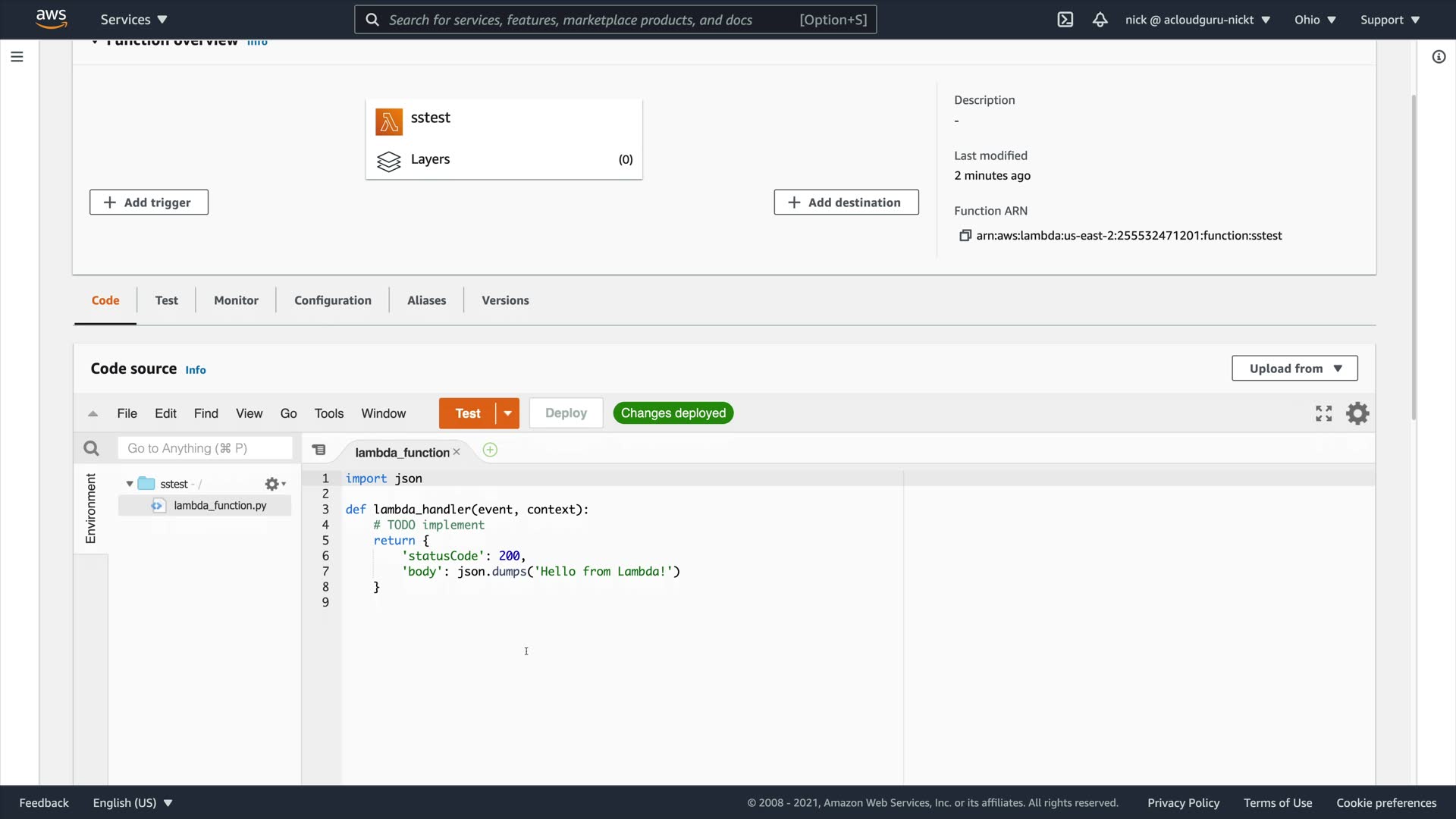
Task: Toggle the Environment side panel
Action: pyautogui.click(x=91, y=508)
